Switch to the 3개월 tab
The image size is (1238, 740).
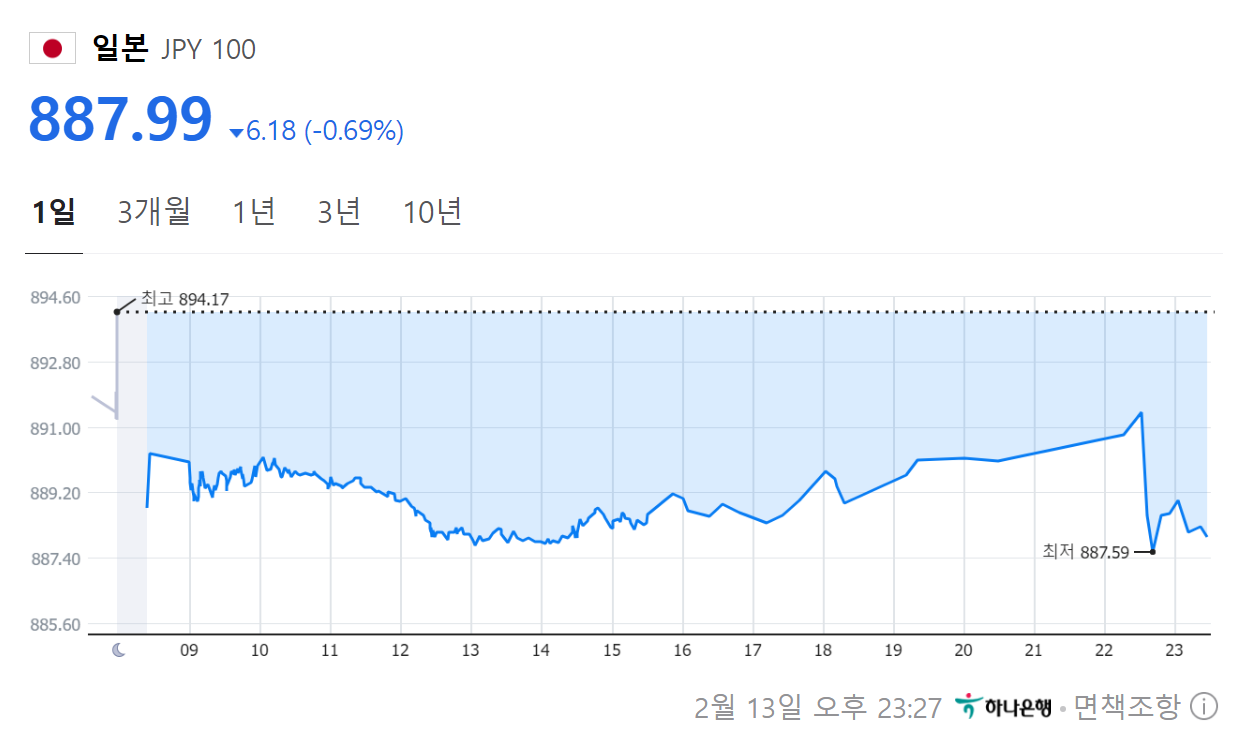click(x=154, y=212)
